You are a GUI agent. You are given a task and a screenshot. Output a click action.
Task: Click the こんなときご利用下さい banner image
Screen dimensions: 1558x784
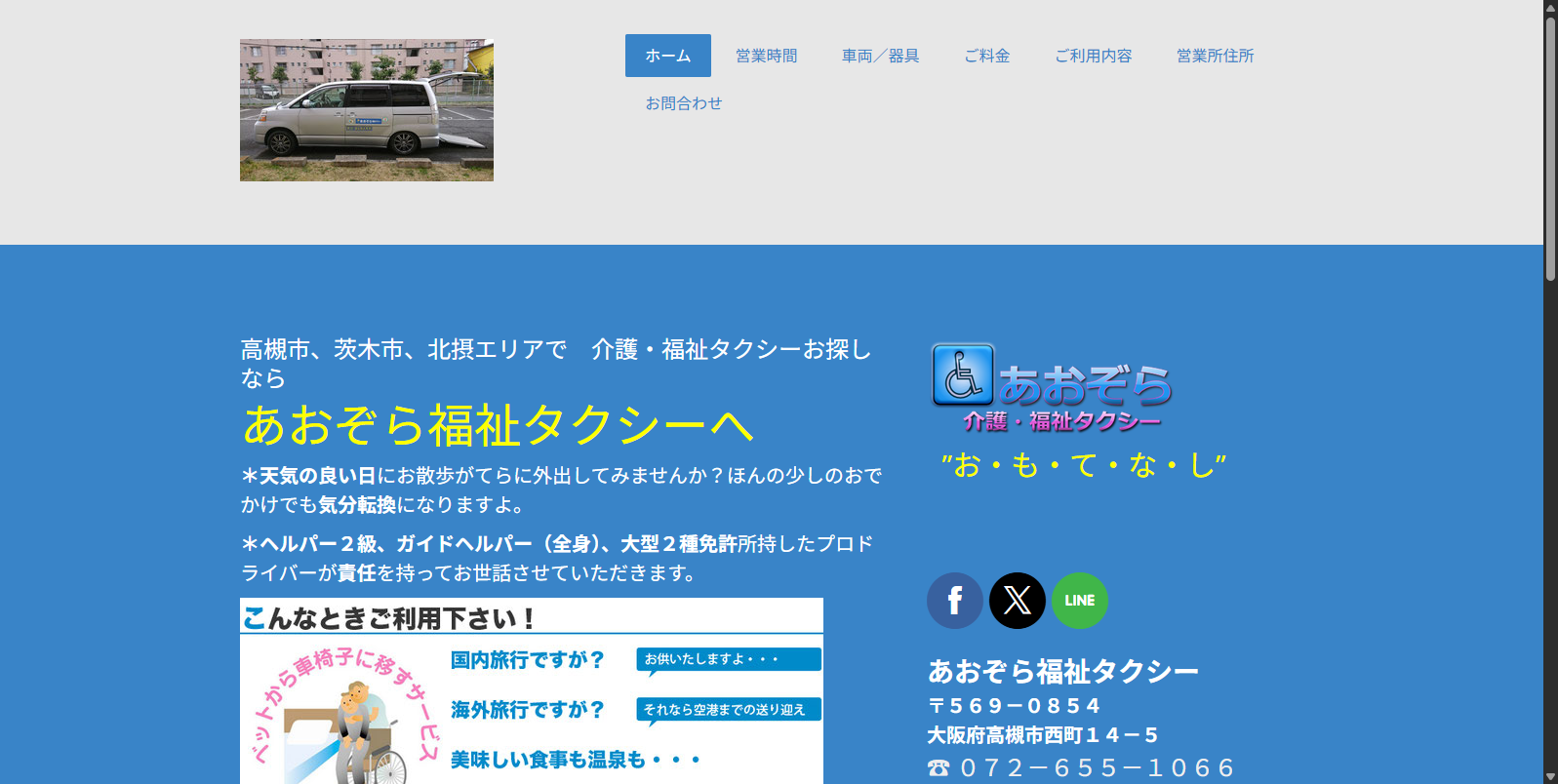click(532, 690)
